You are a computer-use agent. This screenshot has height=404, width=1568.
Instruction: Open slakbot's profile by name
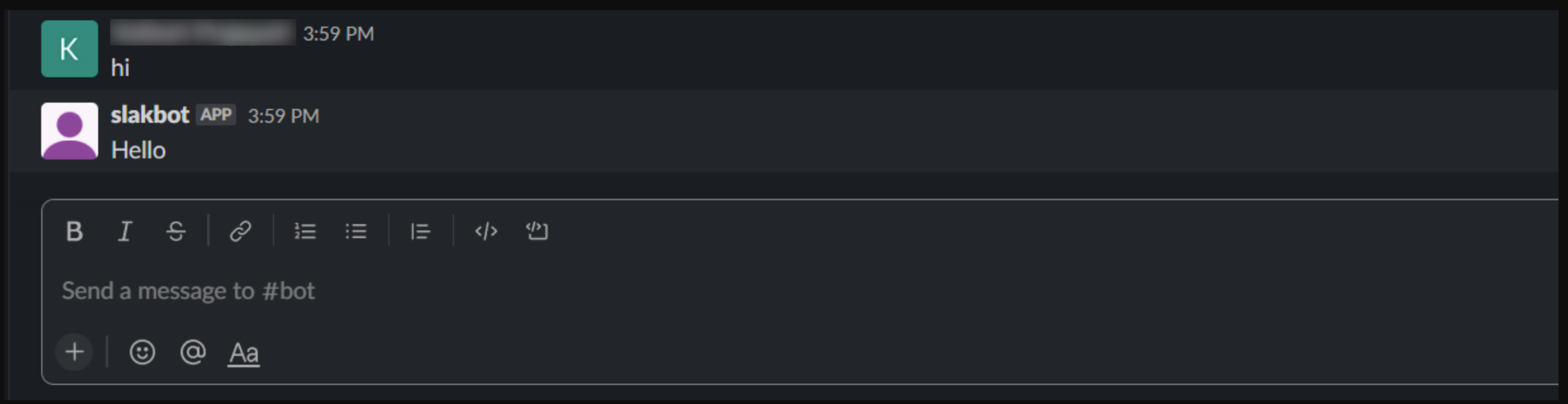click(x=150, y=115)
